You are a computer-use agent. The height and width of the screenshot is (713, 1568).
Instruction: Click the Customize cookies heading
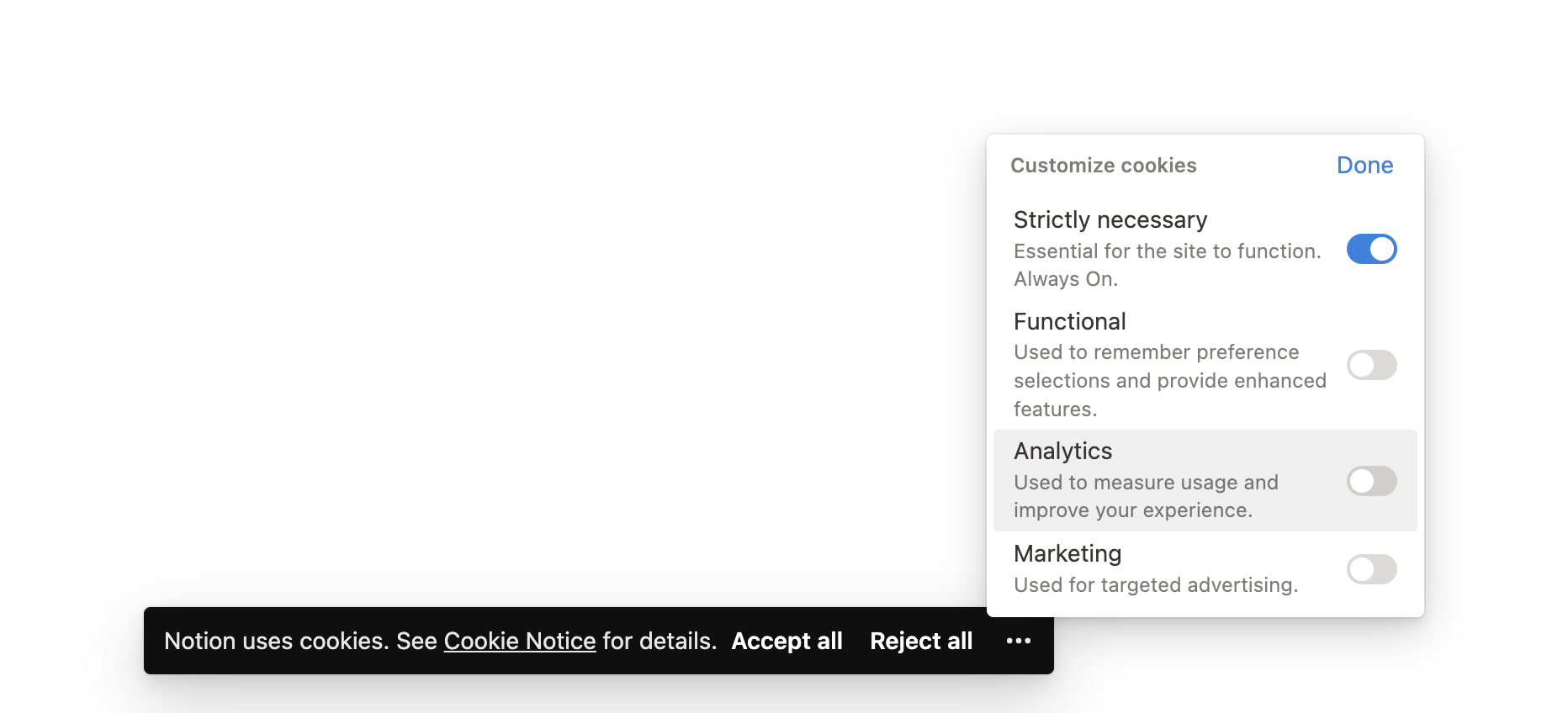pos(1103,166)
